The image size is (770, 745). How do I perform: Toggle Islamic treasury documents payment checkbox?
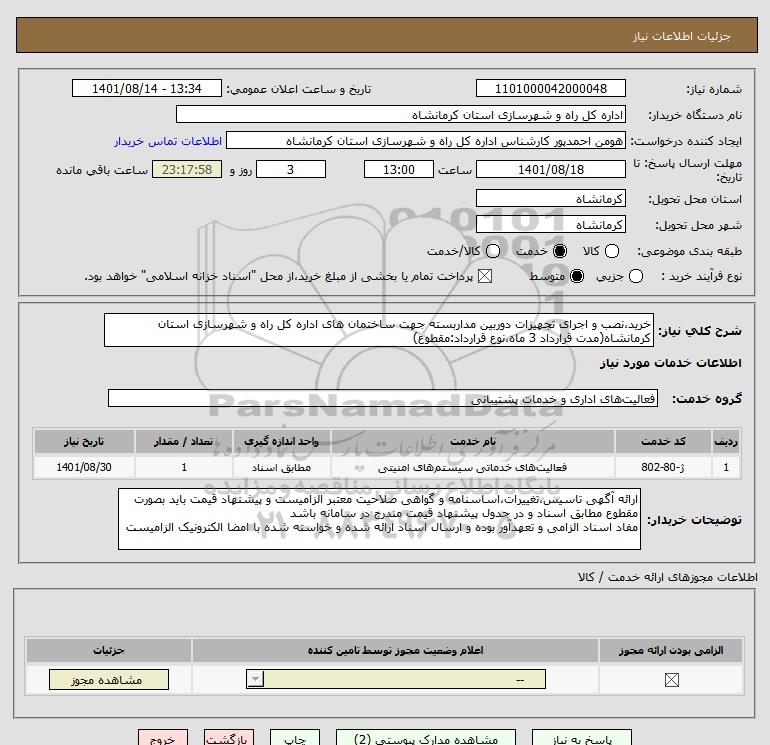coord(485,276)
